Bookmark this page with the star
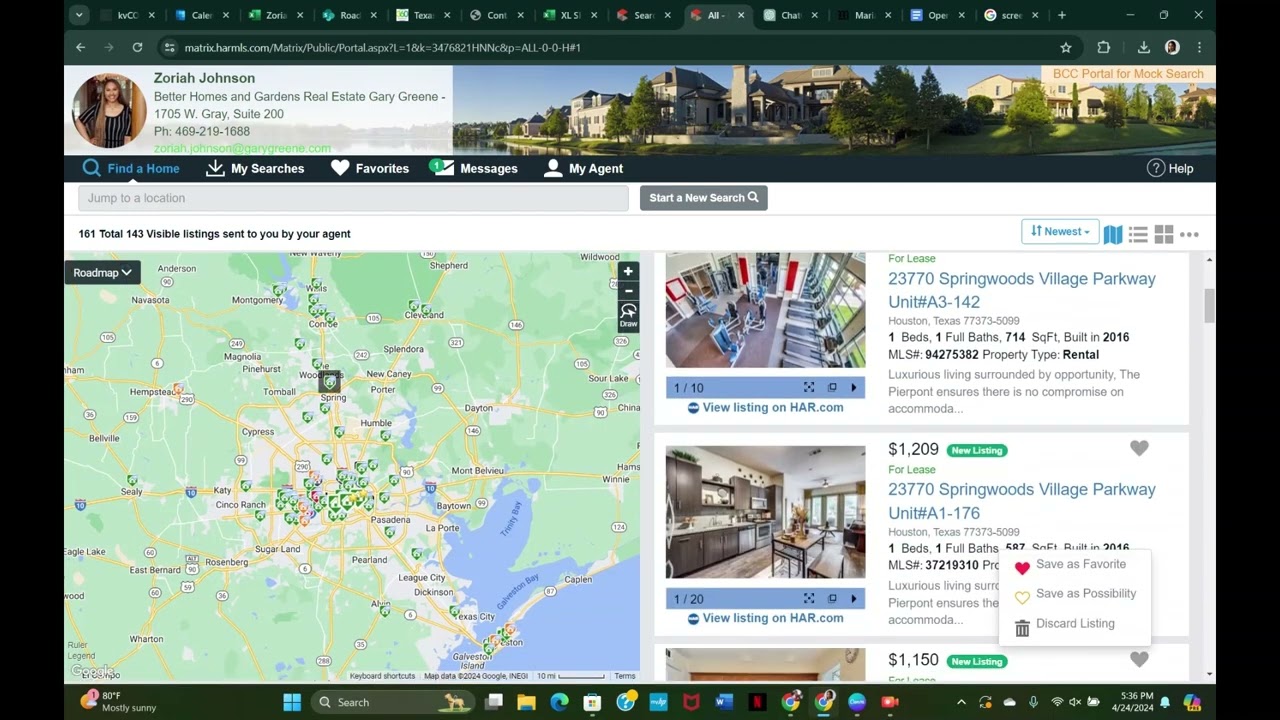 coord(1066,47)
